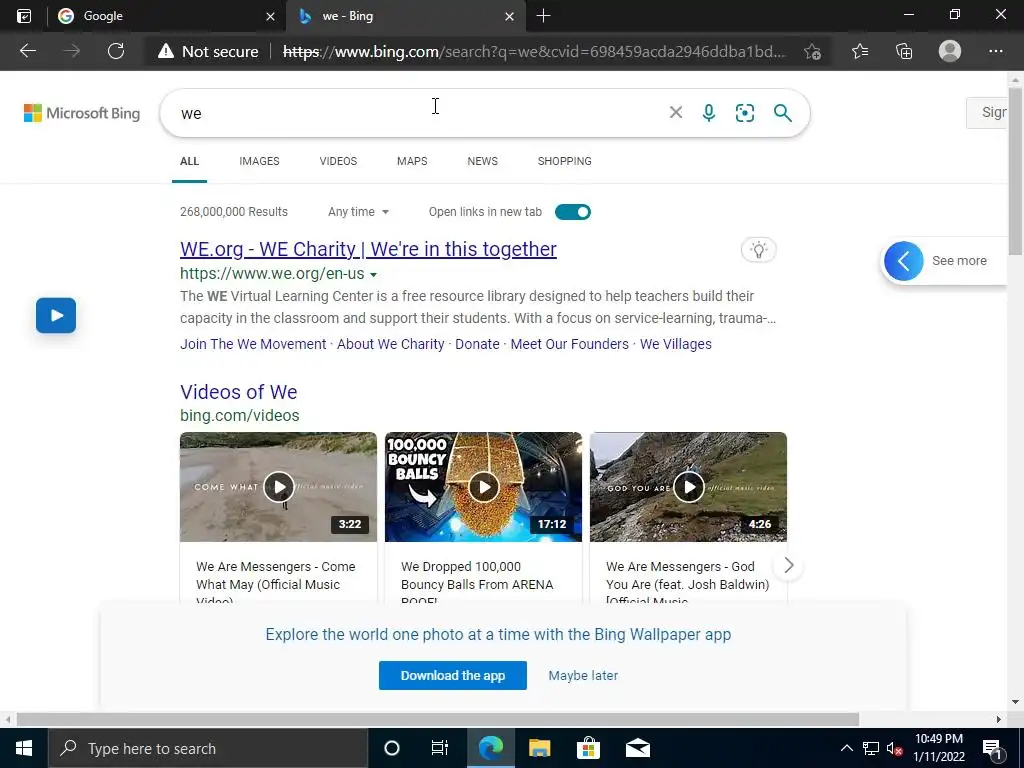Expand the we.org URL dropdown arrow

click(374, 274)
